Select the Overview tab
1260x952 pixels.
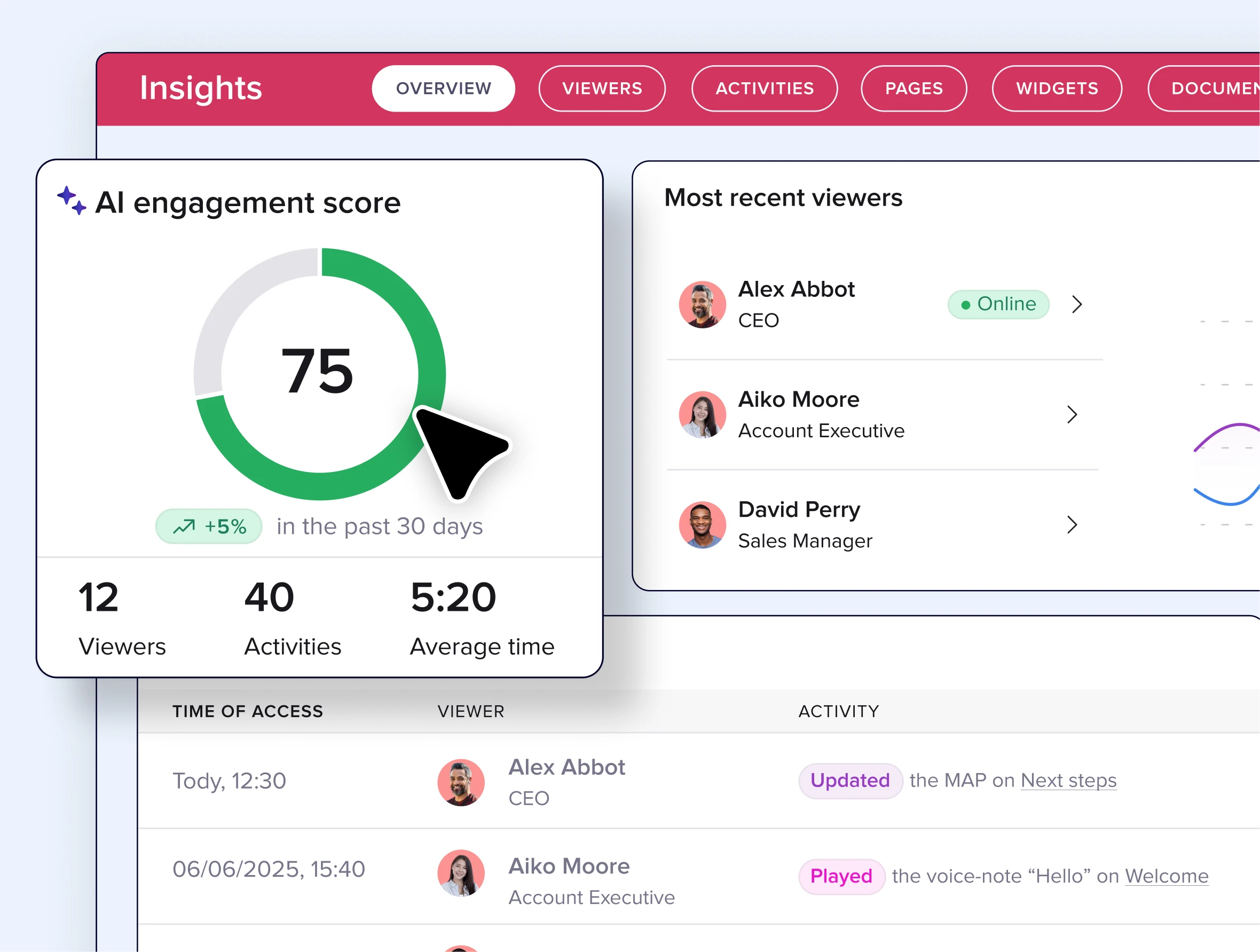pos(443,88)
